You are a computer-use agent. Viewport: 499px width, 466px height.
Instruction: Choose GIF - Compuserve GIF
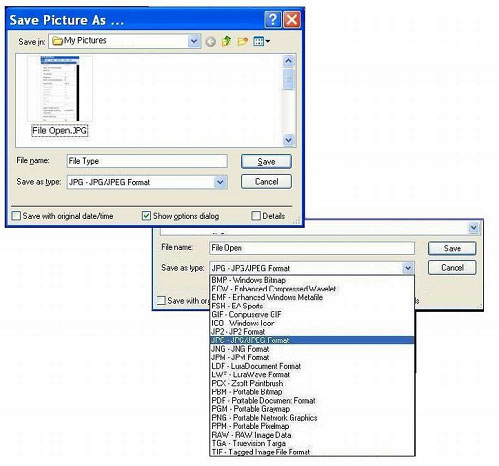pyautogui.click(x=312, y=314)
